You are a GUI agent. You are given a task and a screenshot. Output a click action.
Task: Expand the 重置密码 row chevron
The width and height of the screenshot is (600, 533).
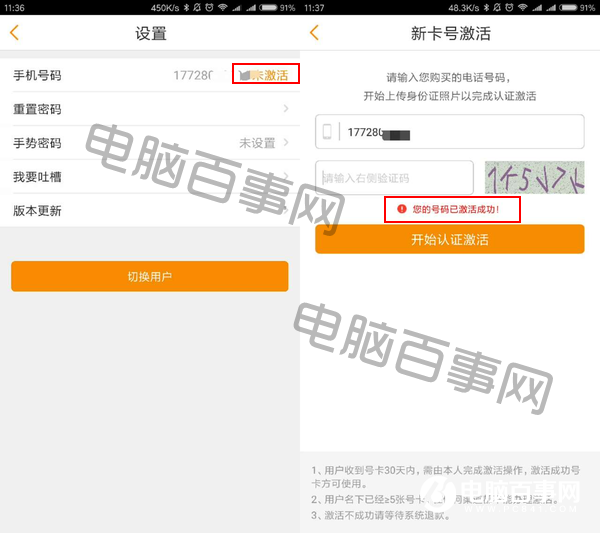coord(286,109)
